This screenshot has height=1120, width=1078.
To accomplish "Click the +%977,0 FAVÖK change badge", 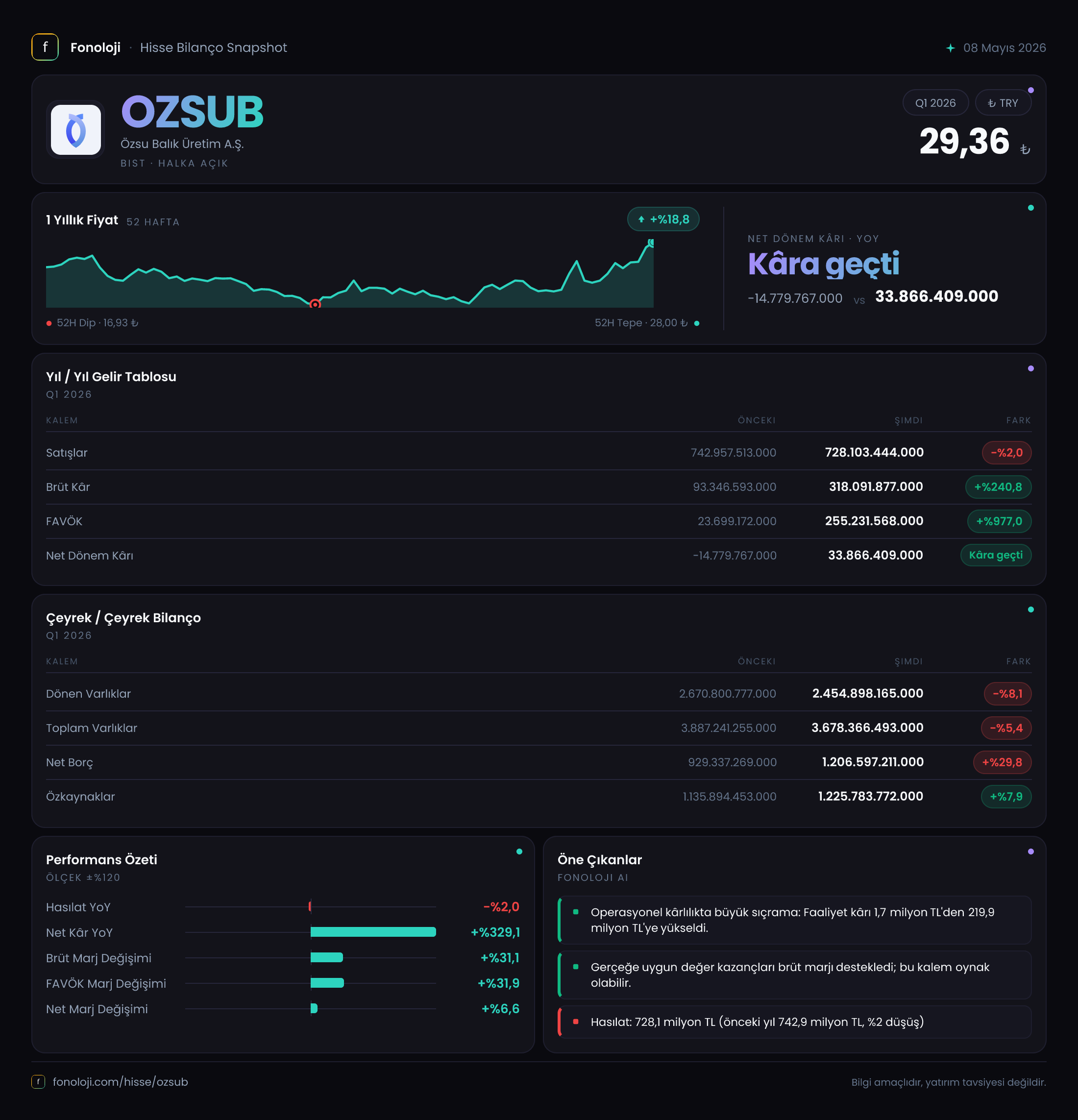I will [999, 521].
